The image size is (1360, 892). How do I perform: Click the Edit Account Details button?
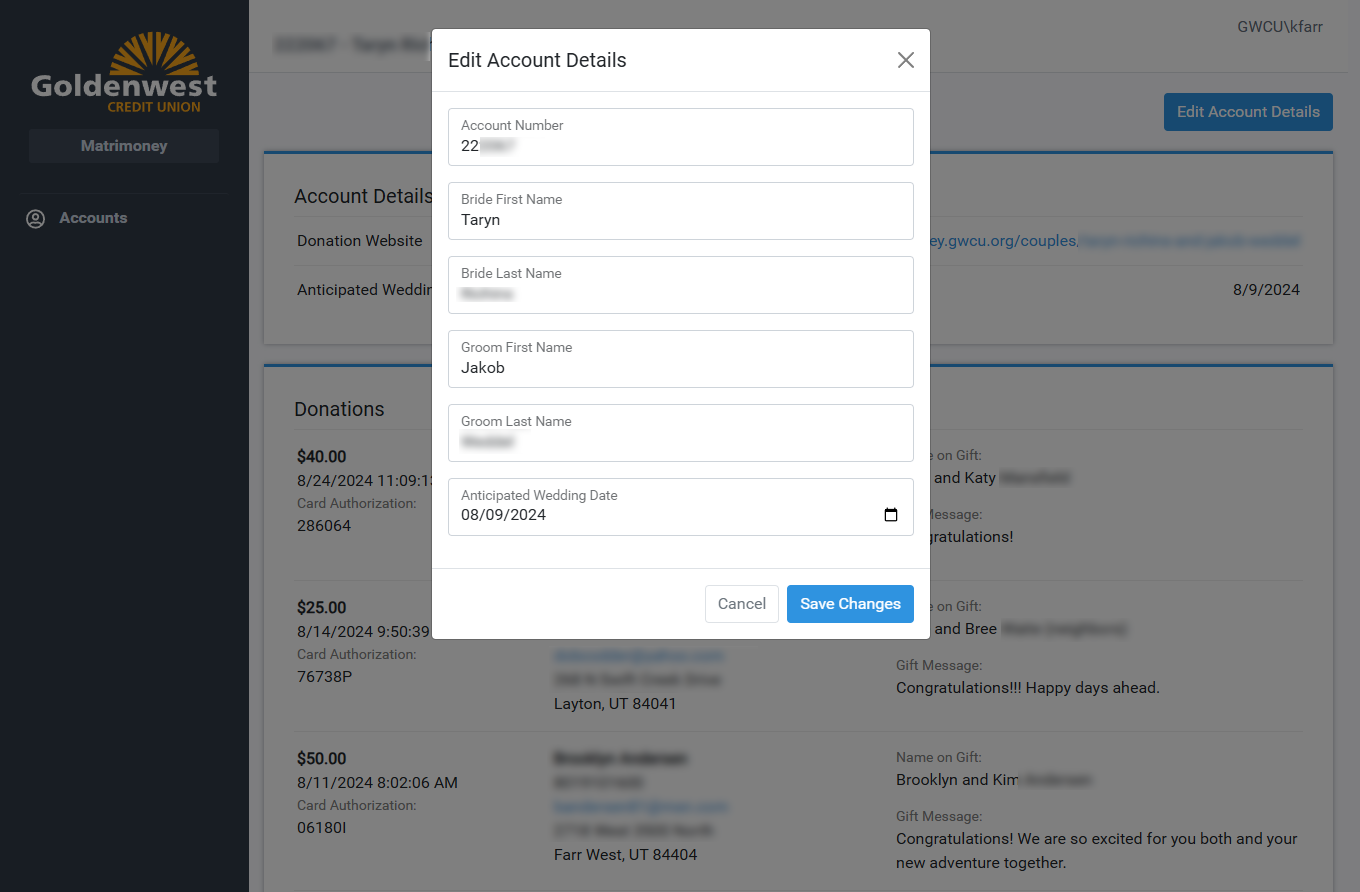pos(1248,112)
